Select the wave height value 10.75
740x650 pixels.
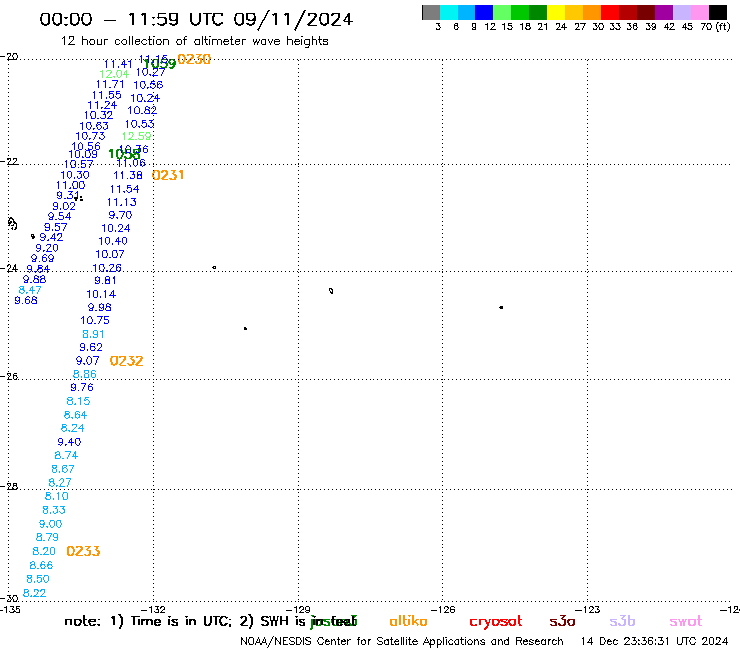pos(95,321)
